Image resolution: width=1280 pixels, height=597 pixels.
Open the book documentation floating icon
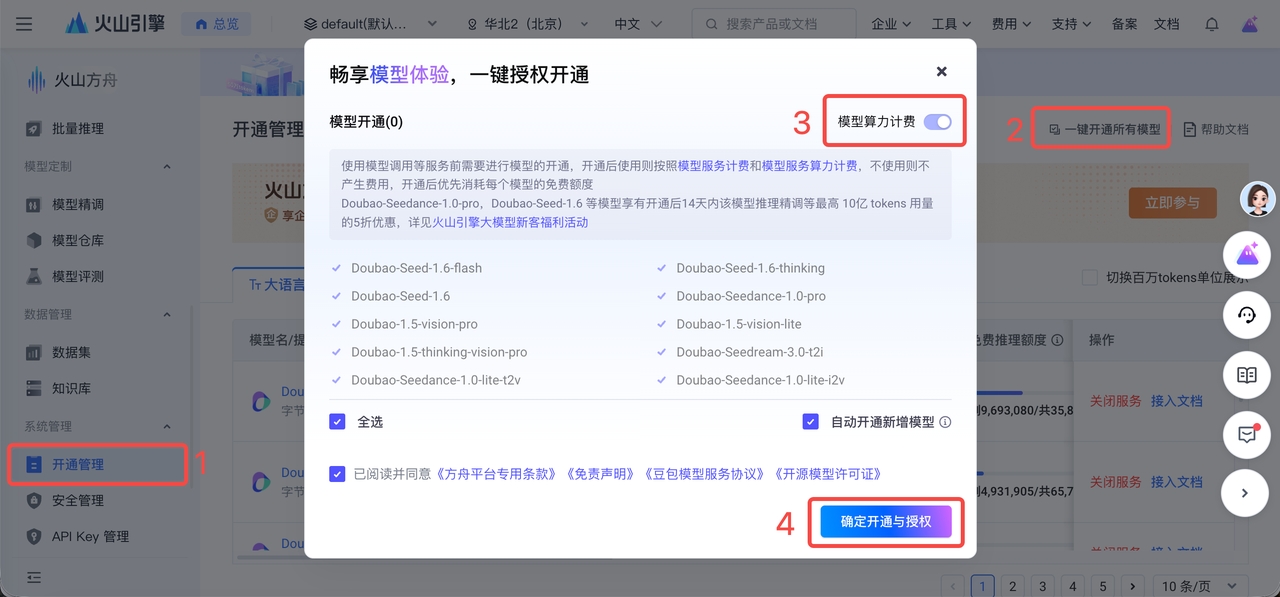pos(1246,375)
